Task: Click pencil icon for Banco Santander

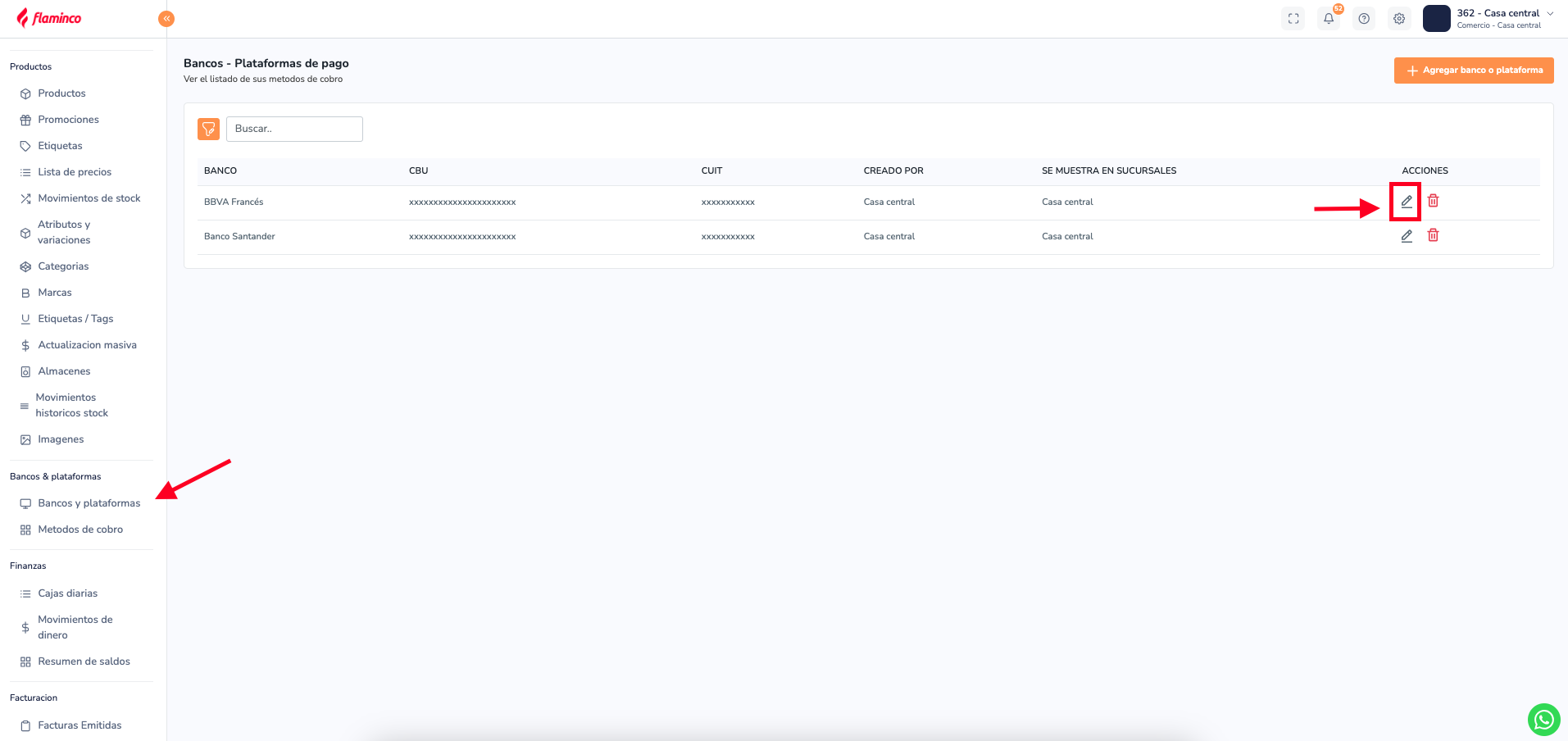Action: [1407, 236]
